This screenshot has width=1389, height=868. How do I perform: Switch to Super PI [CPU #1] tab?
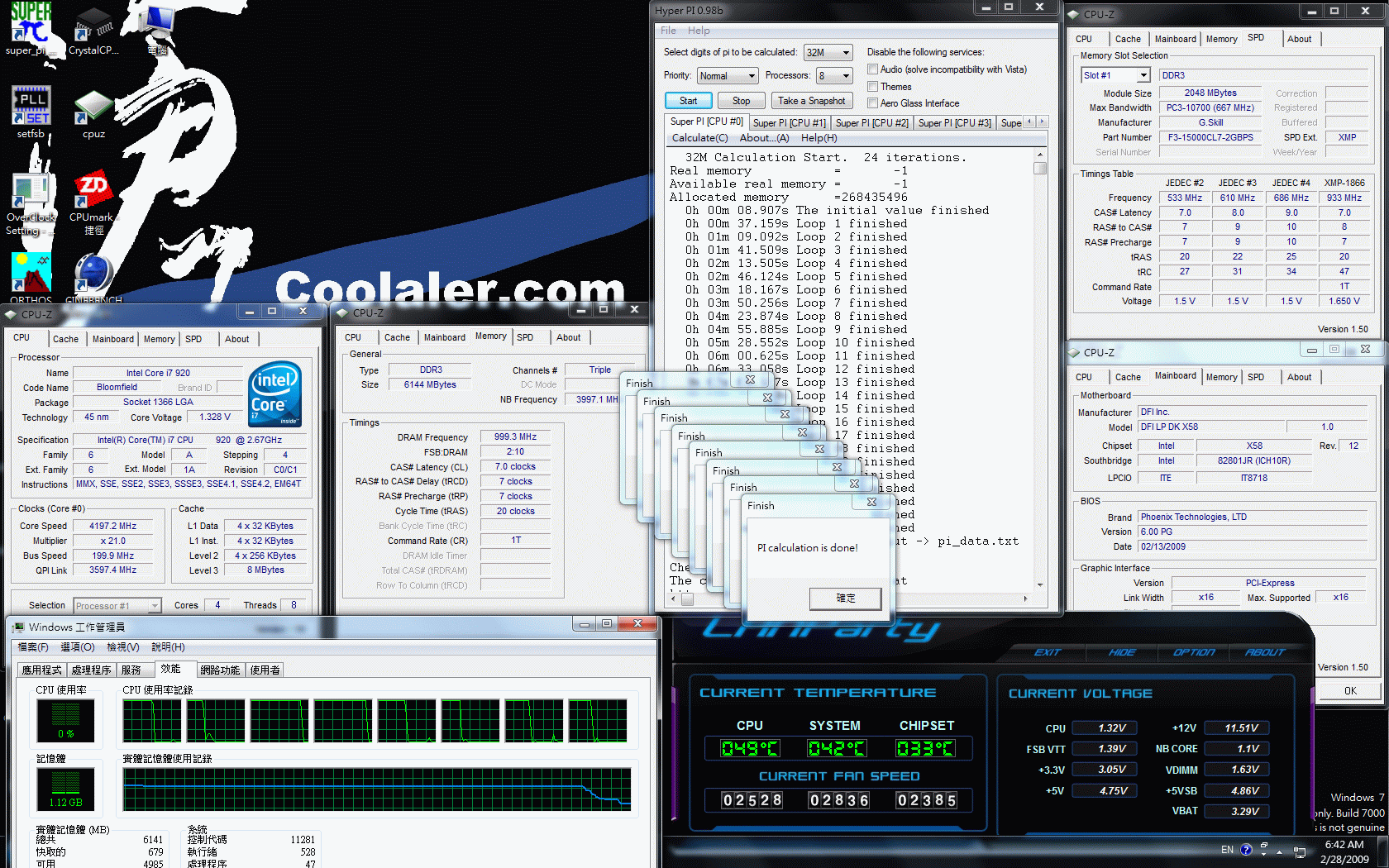point(789,123)
